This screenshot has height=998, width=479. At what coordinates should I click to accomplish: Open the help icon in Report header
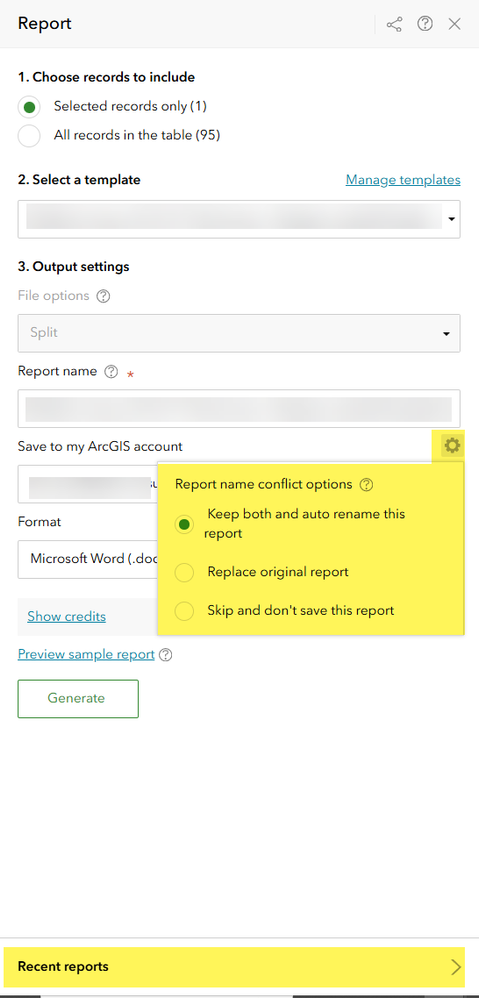[425, 24]
